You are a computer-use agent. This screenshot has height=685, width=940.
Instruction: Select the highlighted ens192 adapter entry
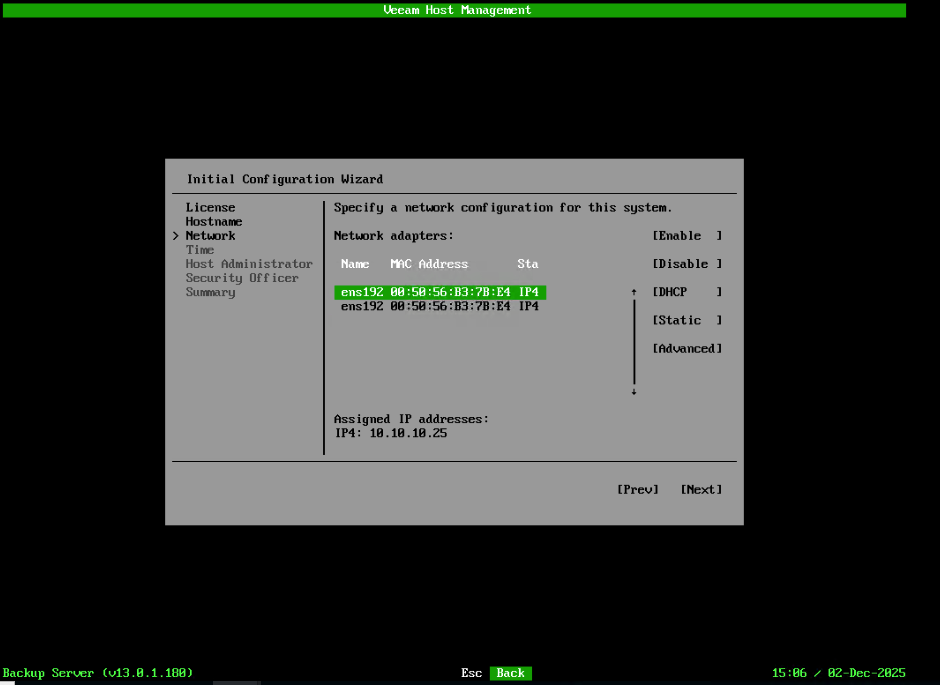pyautogui.click(x=441, y=291)
